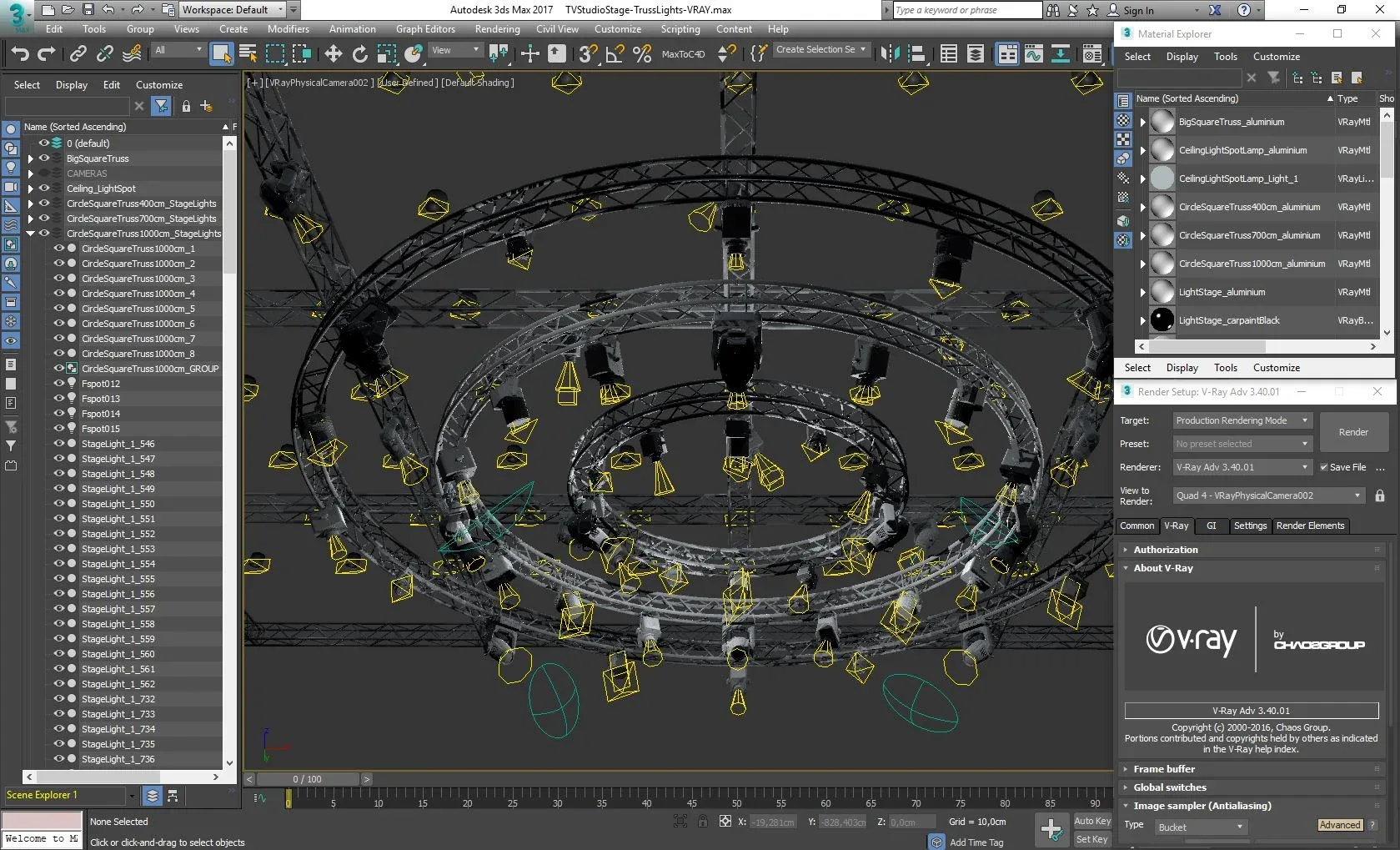Open the selection filter All dropdown
The image size is (1400, 850).
(178, 50)
